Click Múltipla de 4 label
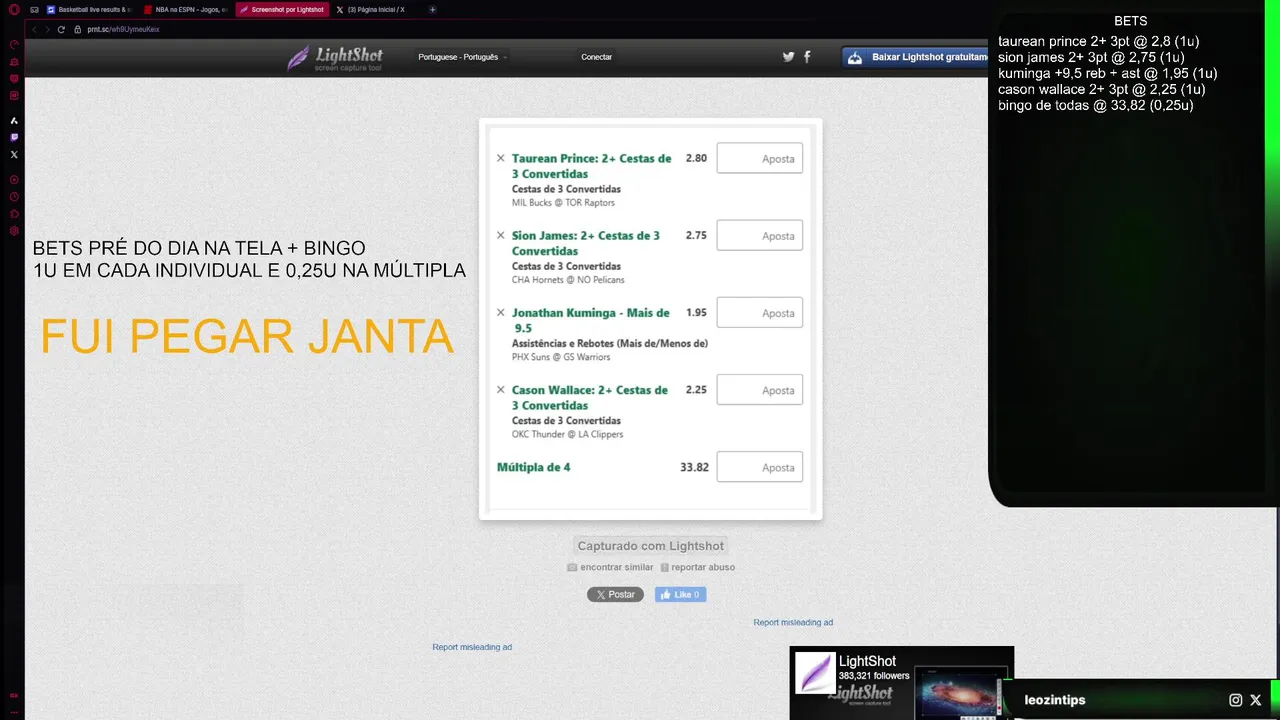 (533, 467)
